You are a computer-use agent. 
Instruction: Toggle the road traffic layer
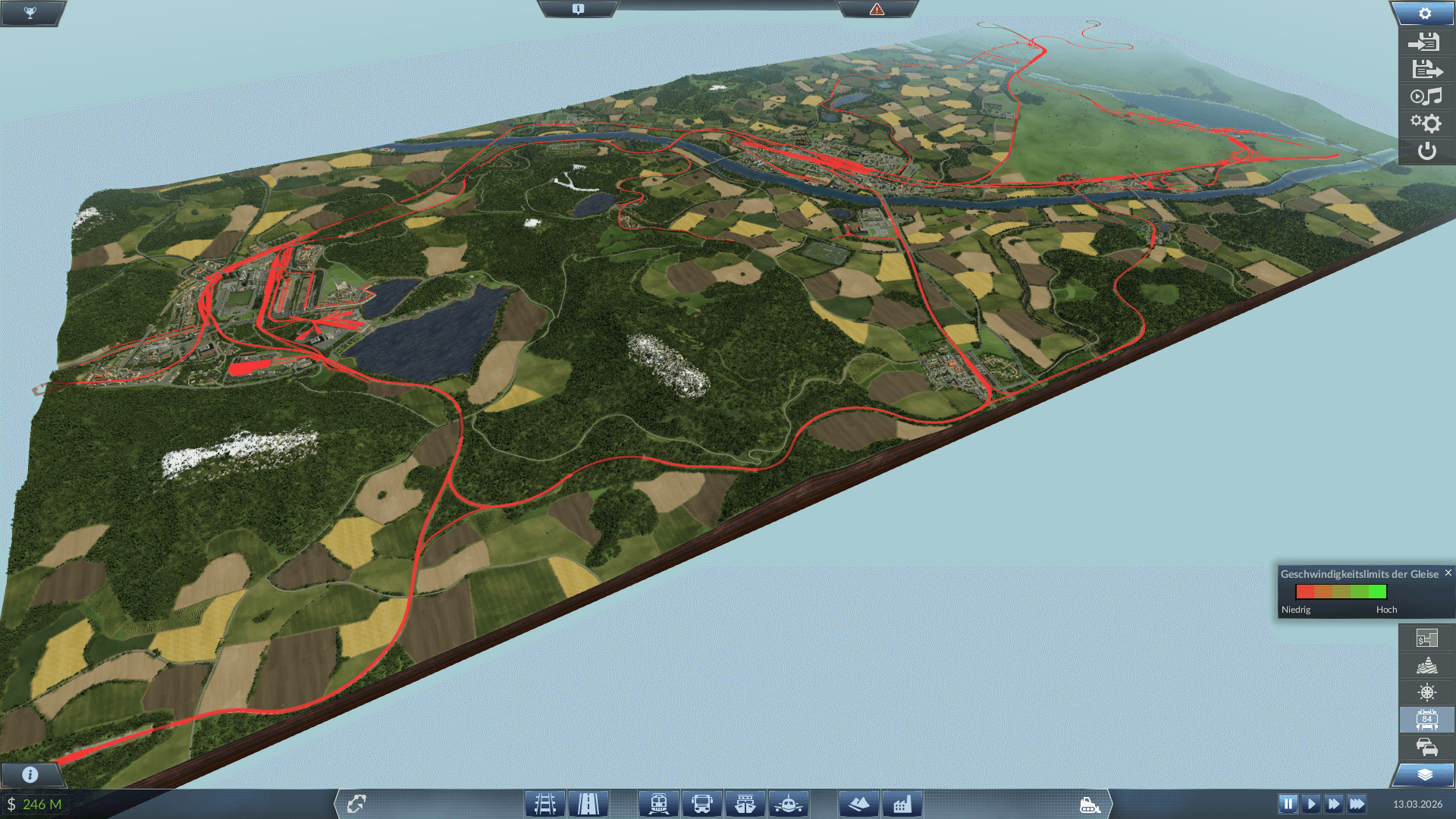[x=1426, y=747]
